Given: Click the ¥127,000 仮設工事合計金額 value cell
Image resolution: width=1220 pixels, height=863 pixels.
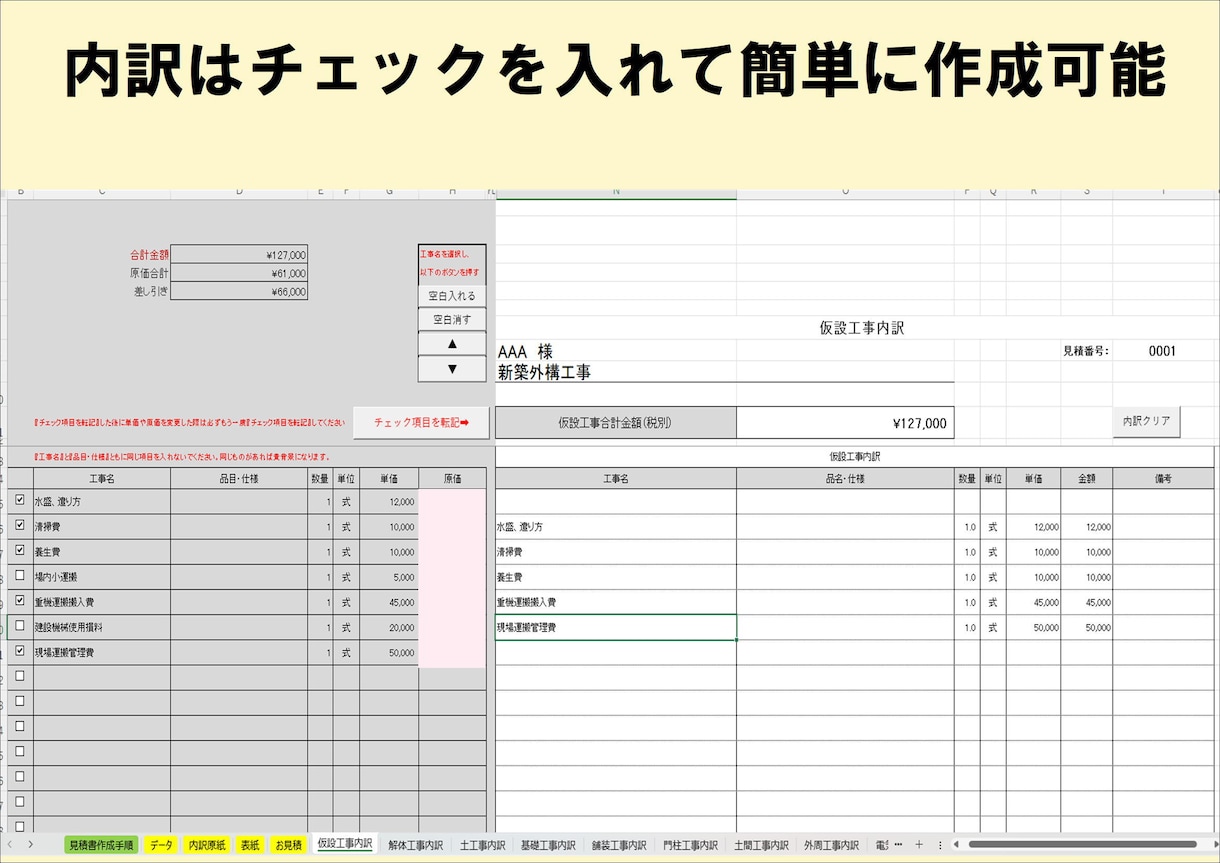Looking at the screenshot, I should (845, 423).
